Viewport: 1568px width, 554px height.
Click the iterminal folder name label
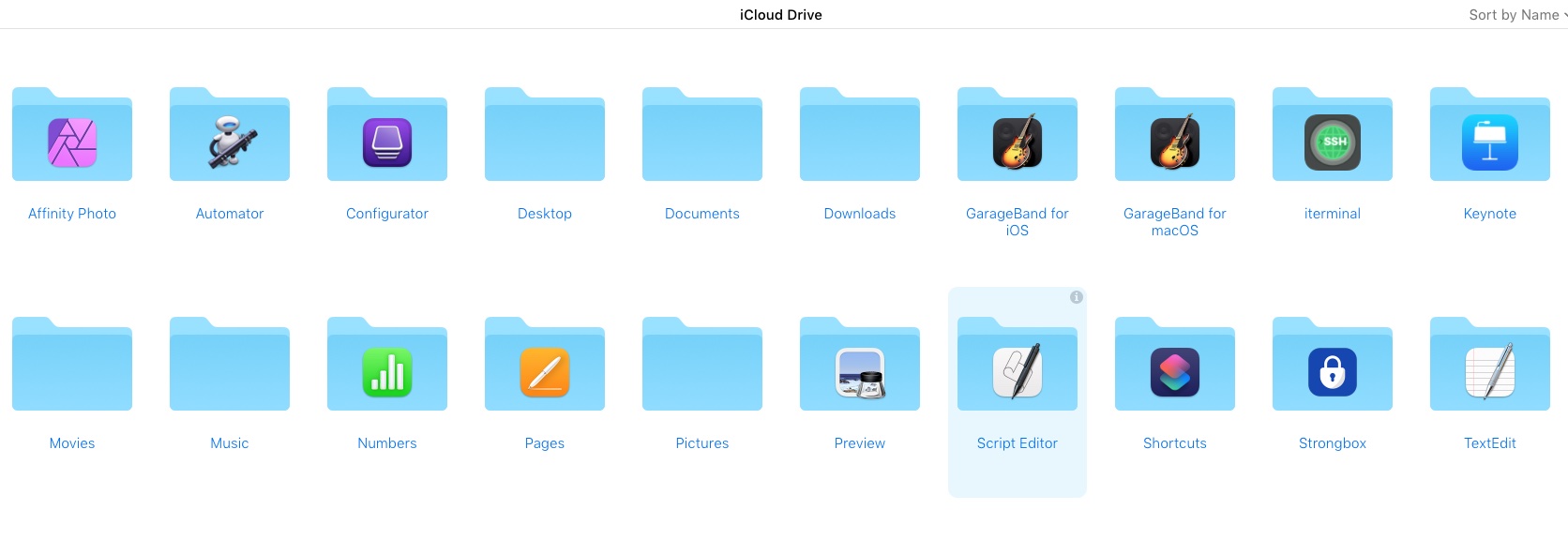pyautogui.click(x=1333, y=214)
